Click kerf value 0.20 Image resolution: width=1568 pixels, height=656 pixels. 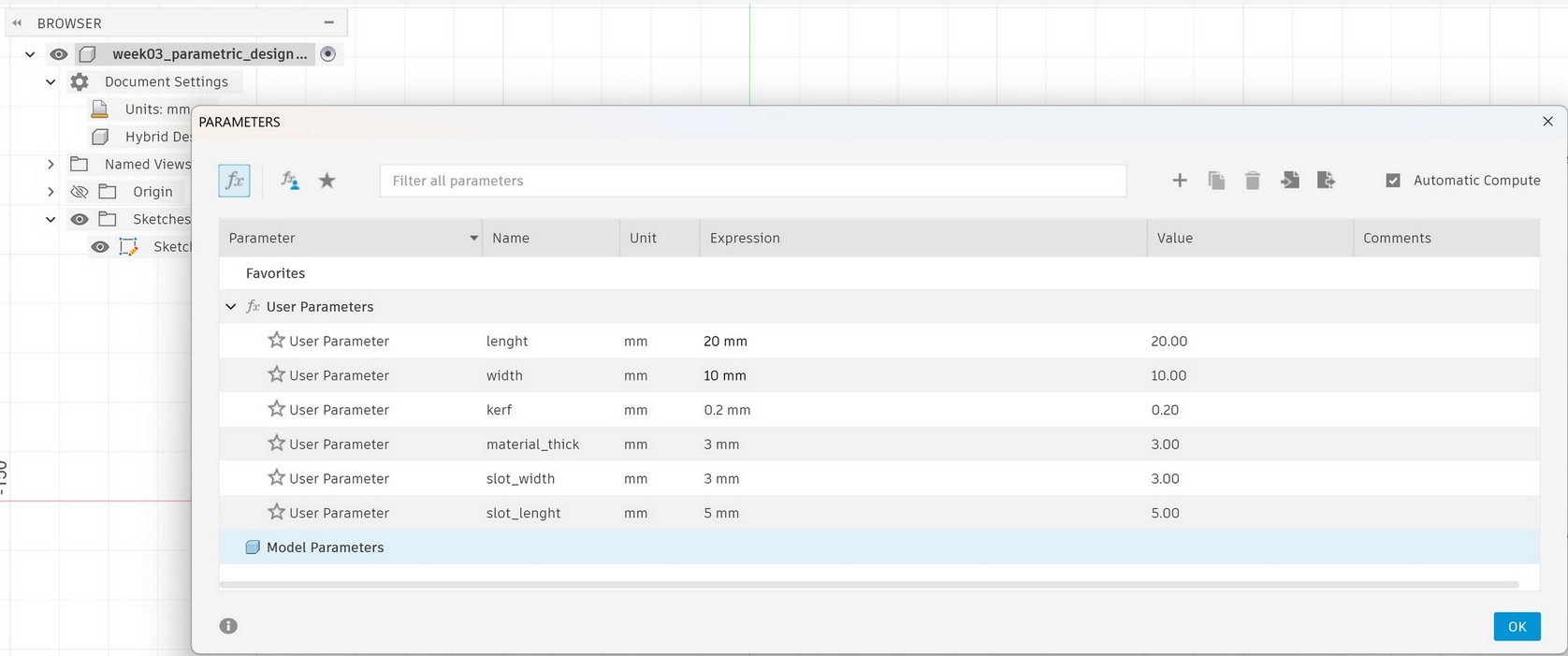coord(1165,410)
